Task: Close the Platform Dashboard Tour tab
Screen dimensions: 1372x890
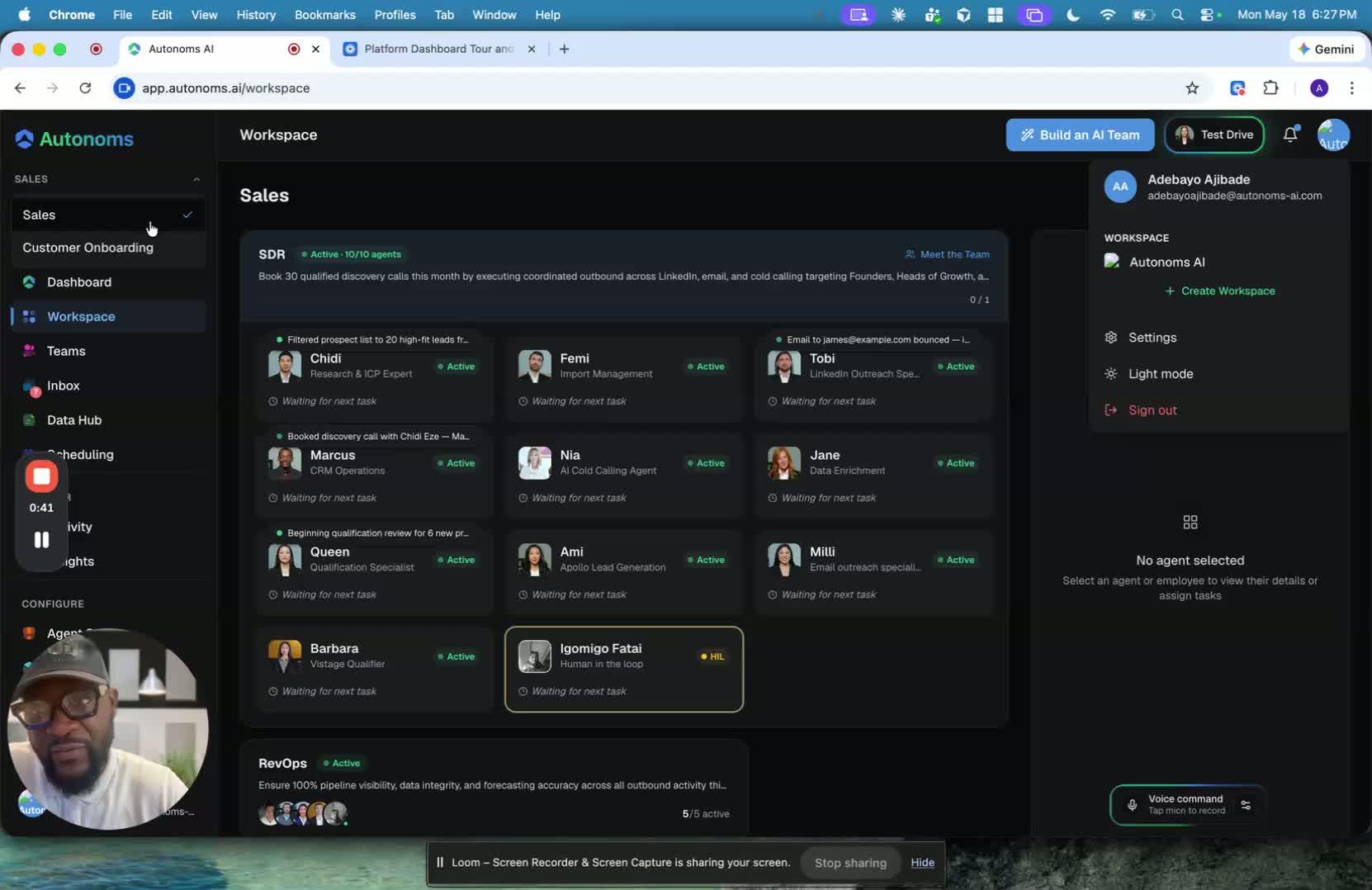Action: [532, 49]
